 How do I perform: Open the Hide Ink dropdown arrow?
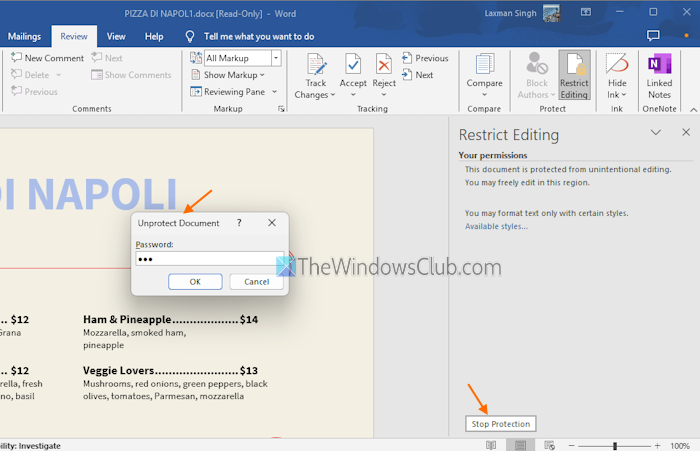point(624,95)
